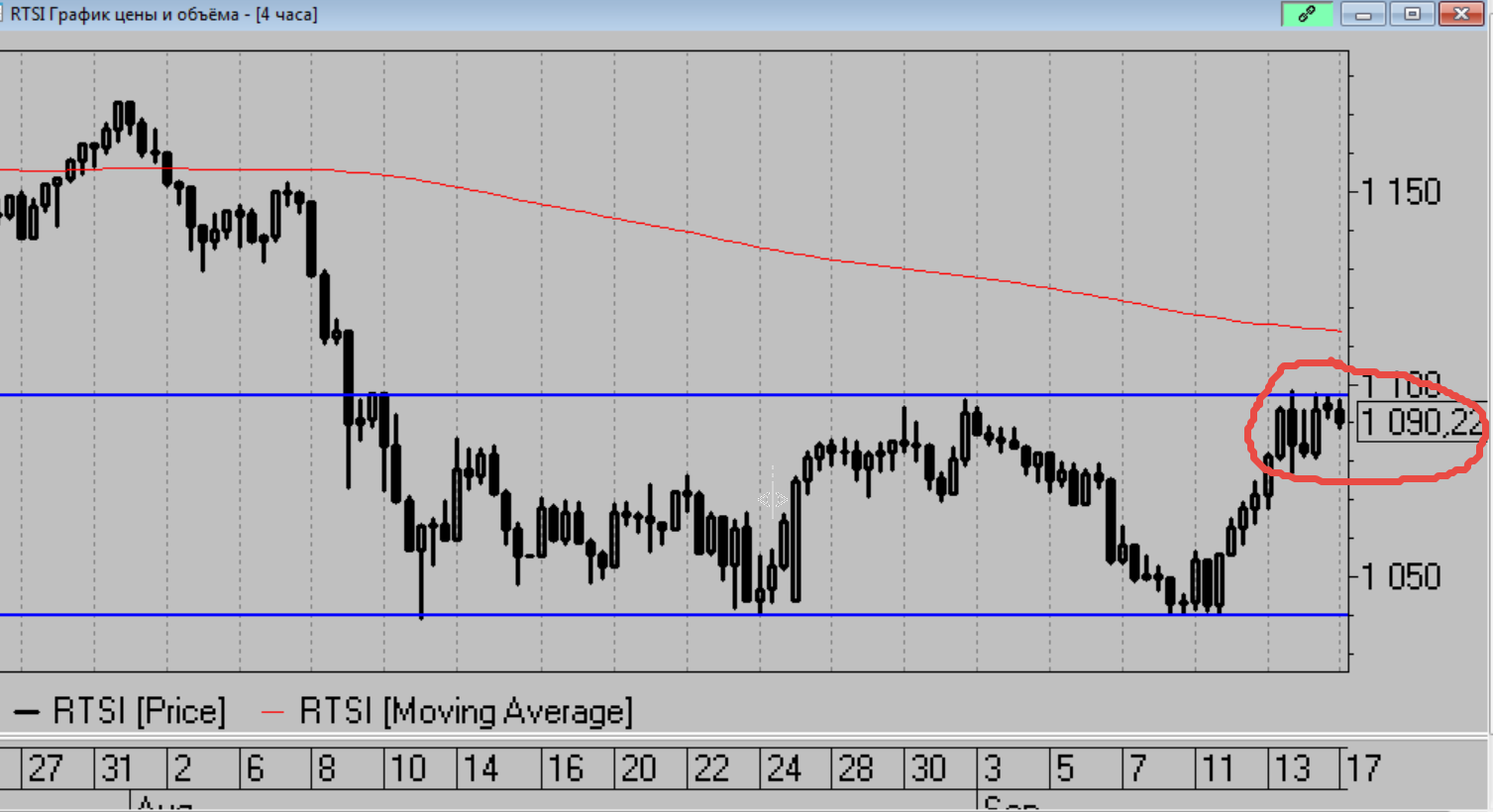Select the red Moving Average legend line swatch
1493x812 pixels.
pos(272,712)
